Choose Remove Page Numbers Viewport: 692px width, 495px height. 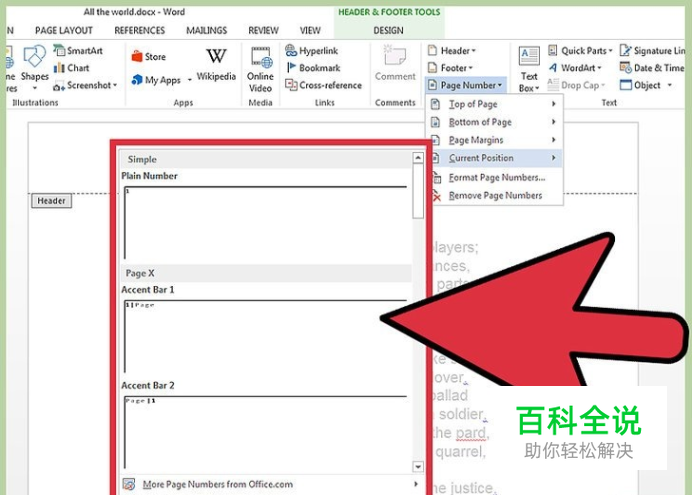point(494,195)
